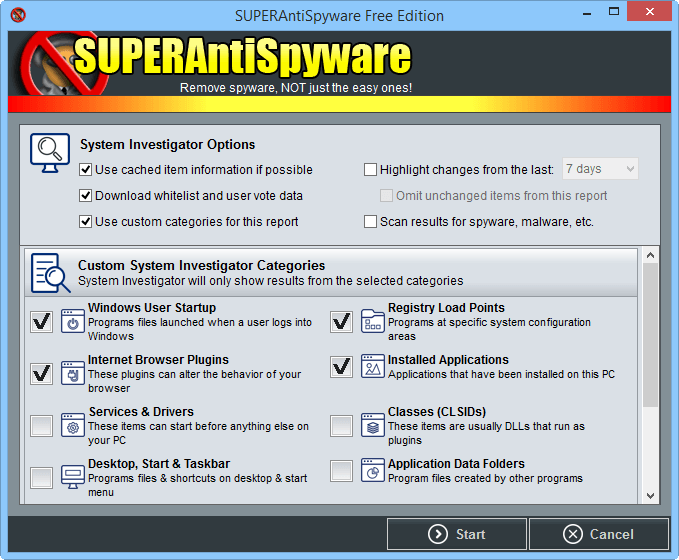The height and width of the screenshot is (560, 679).
Task: Click the Internet Browser Plugins icon
Action: click(73, 373)
